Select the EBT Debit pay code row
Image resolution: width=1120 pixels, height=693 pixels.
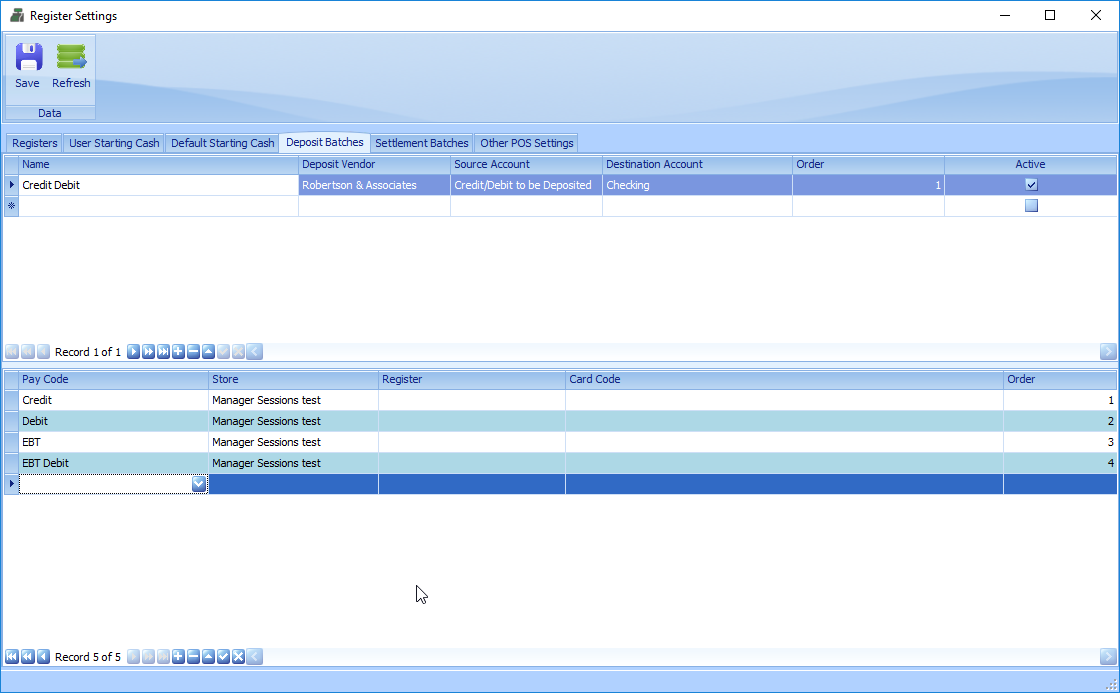point(113,463)
